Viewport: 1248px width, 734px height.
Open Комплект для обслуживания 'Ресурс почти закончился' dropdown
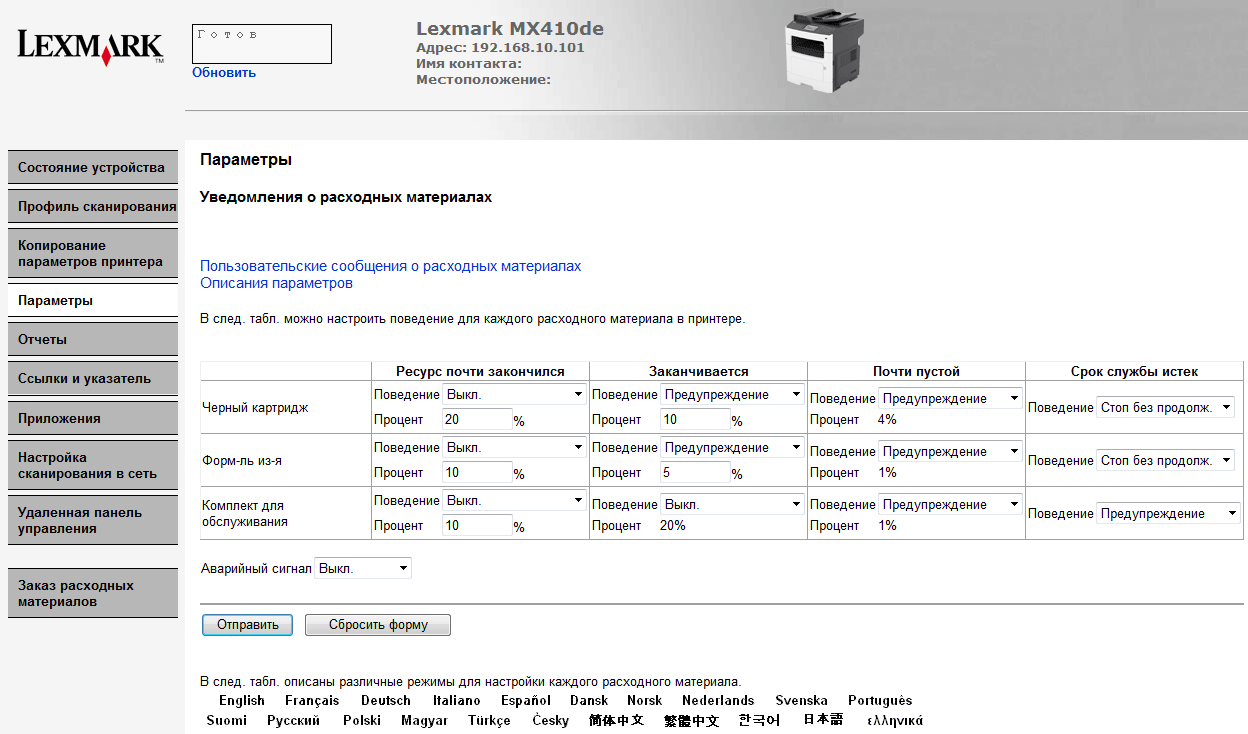click(515, 500)
